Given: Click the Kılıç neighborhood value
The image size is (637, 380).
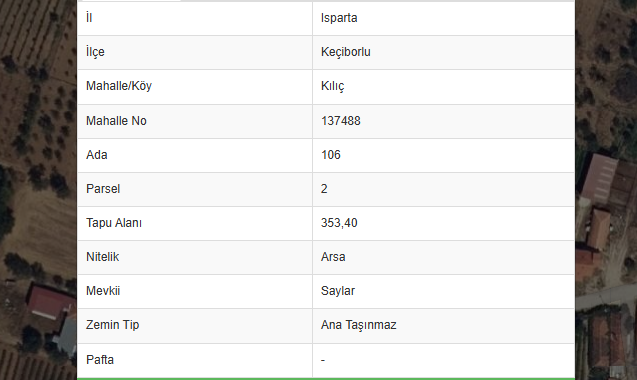Looking at the screenshot, I should (x=332, y=86).
